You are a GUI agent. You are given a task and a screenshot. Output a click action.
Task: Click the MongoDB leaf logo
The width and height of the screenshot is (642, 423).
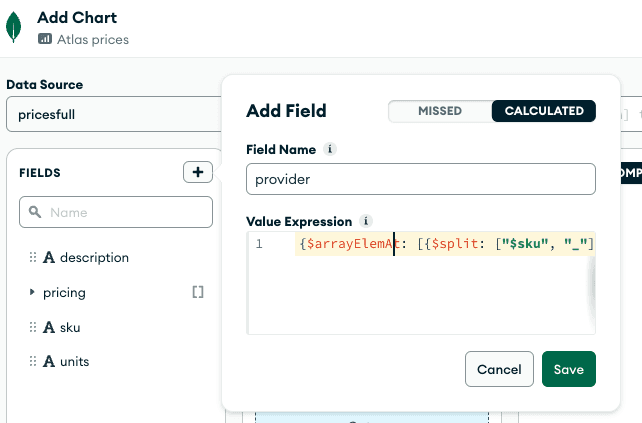point(16,28)
